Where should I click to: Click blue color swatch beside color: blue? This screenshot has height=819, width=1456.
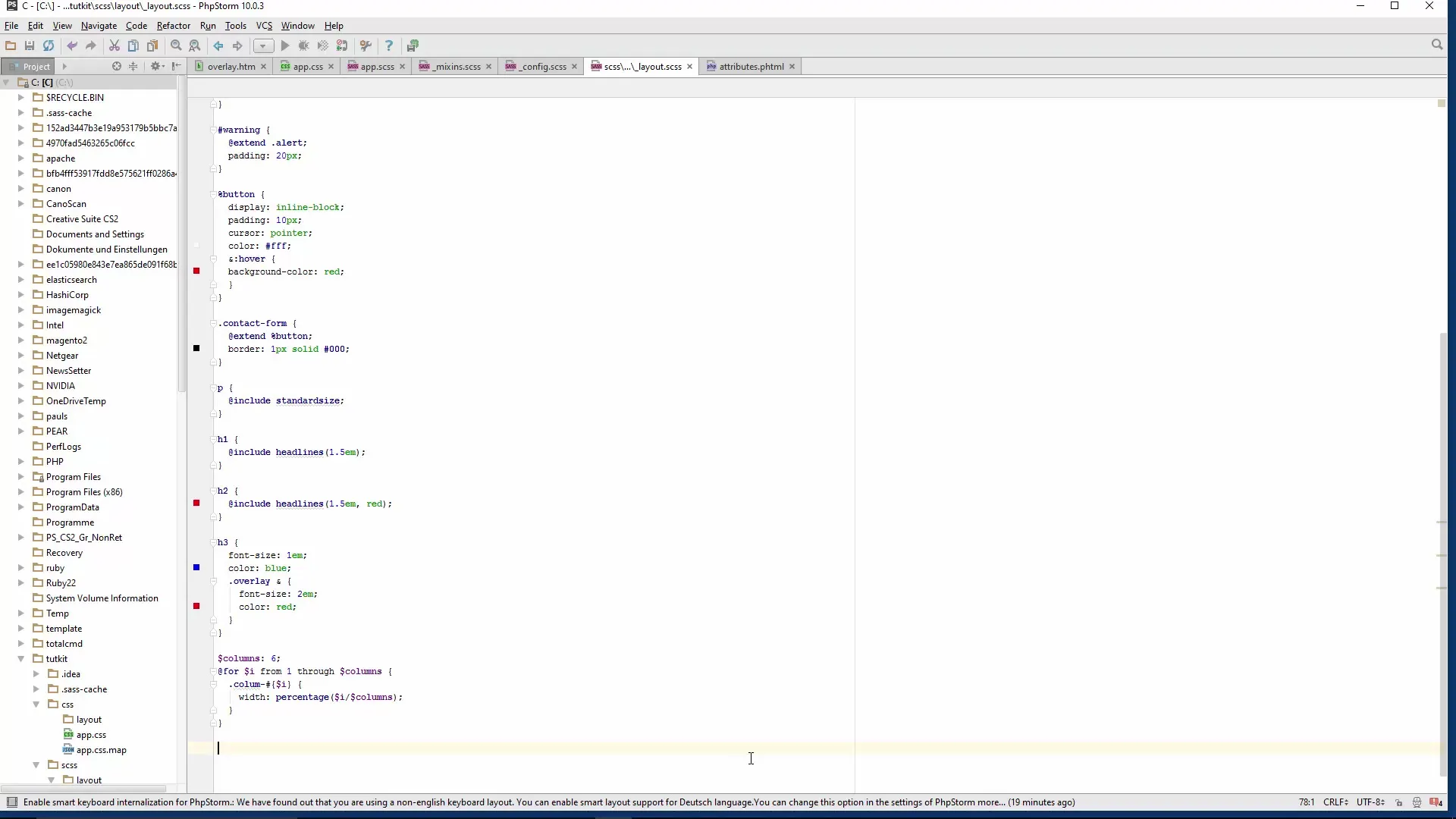point(196,568)
